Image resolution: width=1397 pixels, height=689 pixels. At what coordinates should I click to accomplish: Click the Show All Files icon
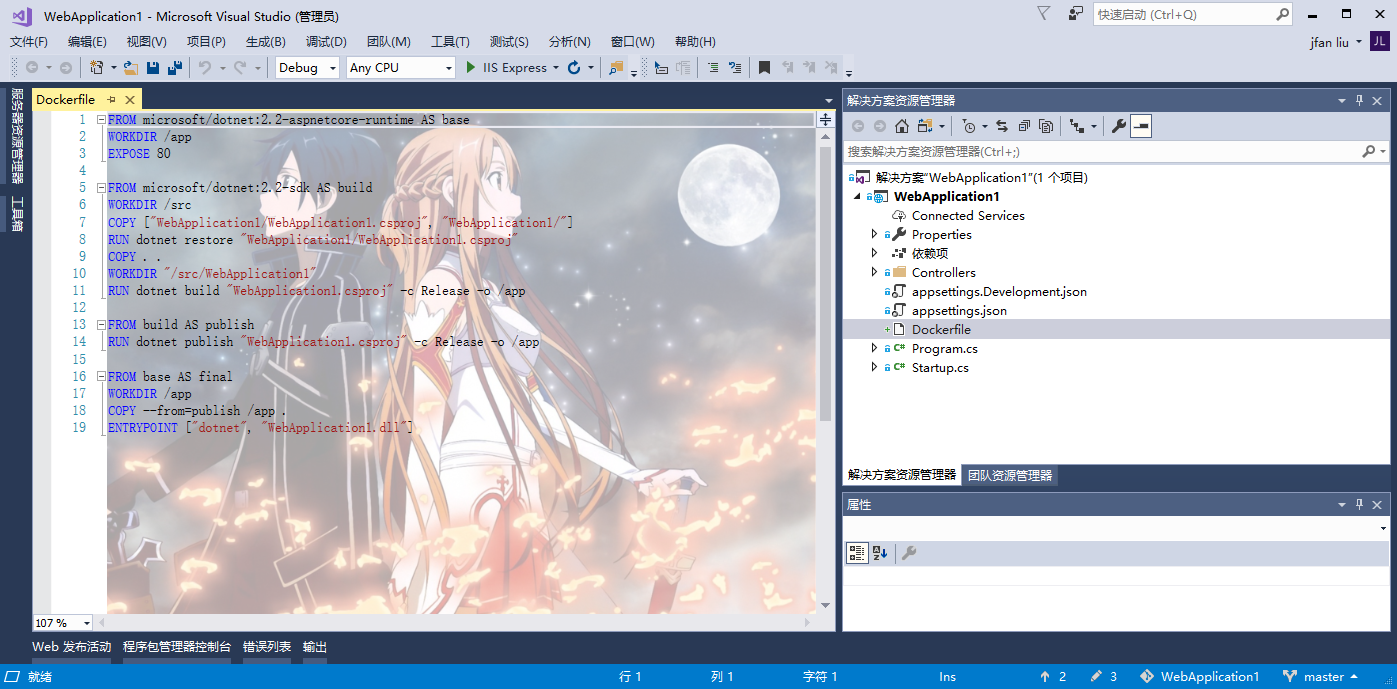click(1046, 126)
